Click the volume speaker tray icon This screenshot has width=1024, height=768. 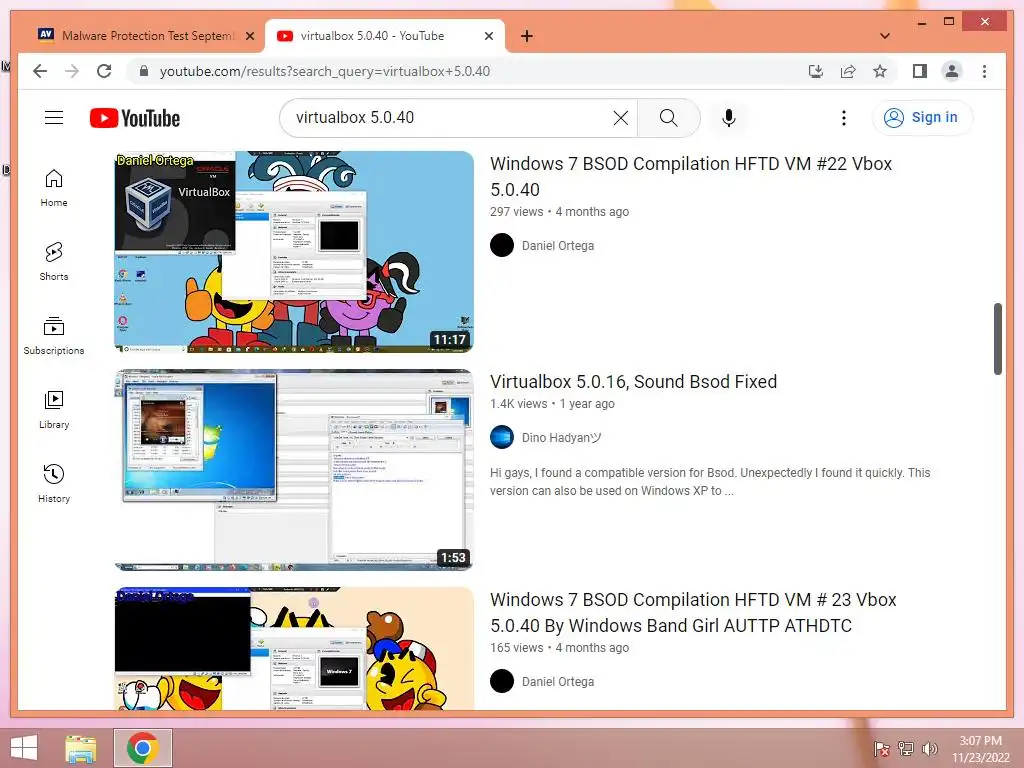(929, 748)
